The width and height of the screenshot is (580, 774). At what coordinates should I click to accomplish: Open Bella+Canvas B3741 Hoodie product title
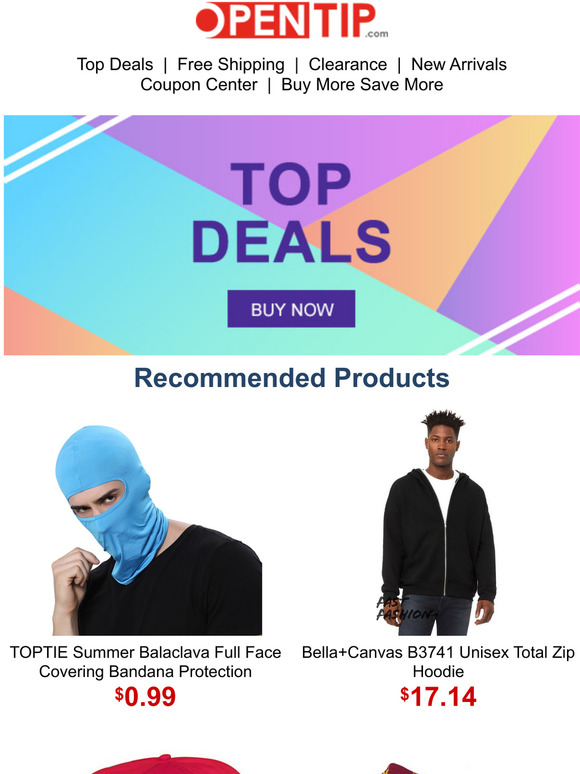[438, 661]
